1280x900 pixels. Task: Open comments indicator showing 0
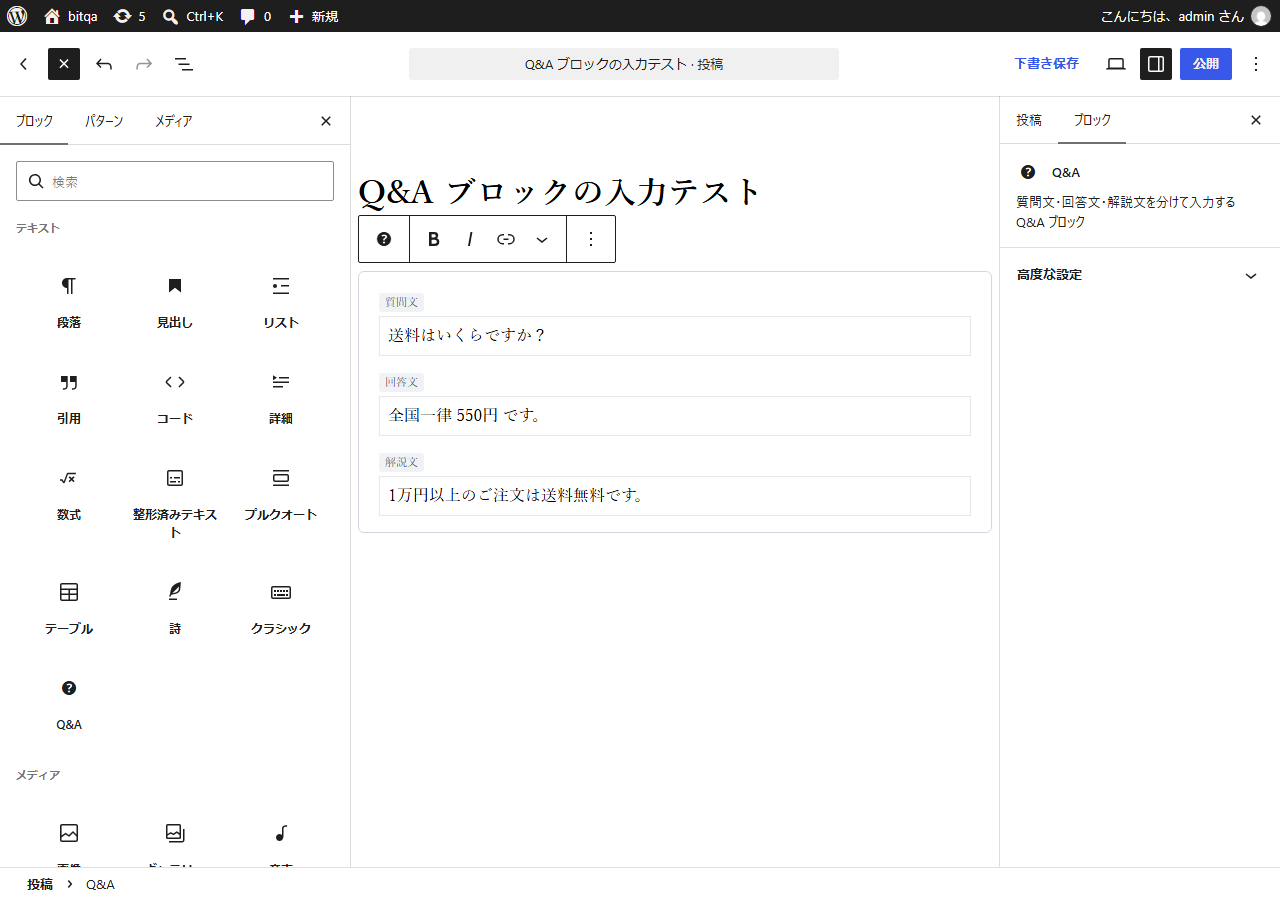coord(255,16)
